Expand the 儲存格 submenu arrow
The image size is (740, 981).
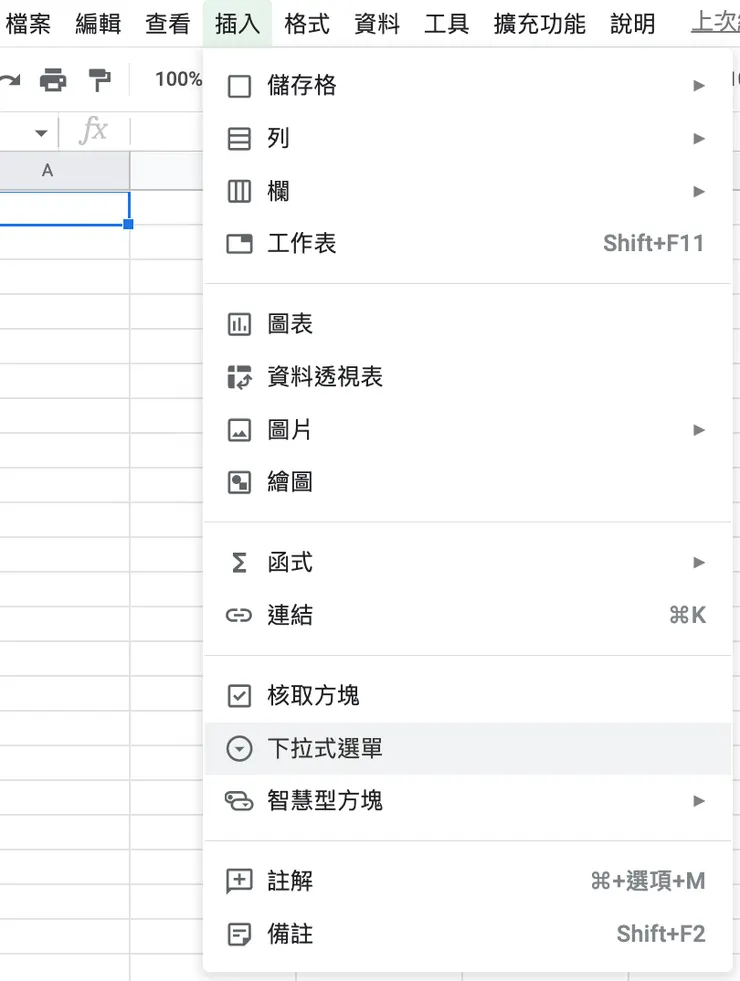point(700,86)
